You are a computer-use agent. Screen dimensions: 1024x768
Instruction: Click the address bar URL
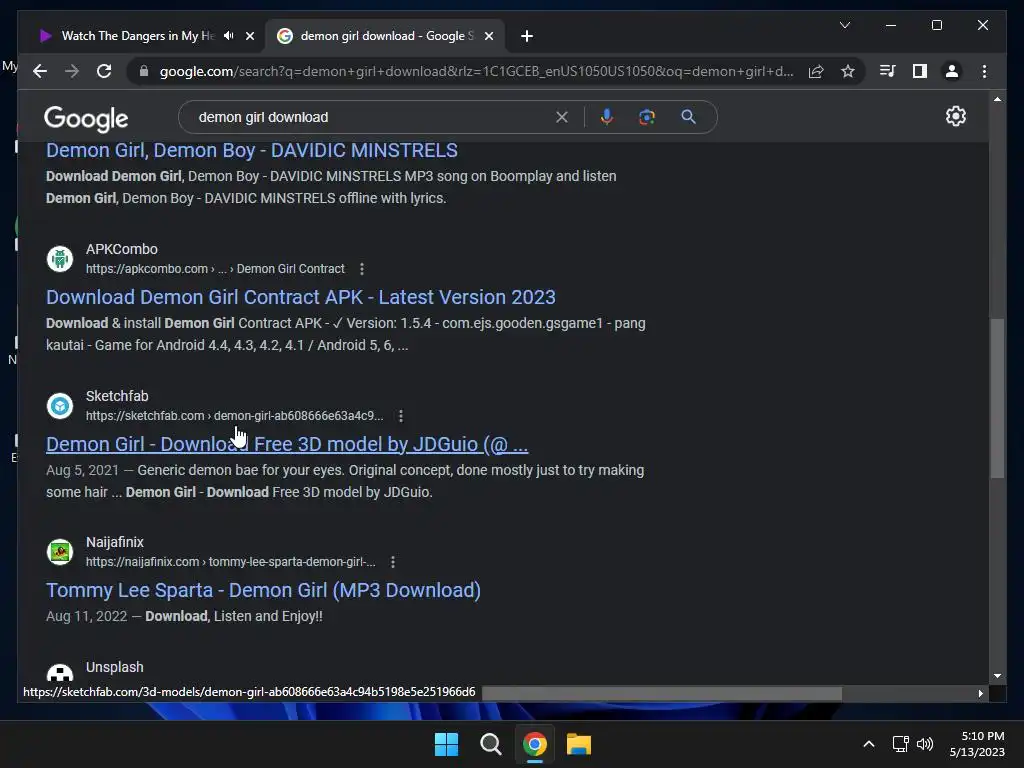[x=476, y=71]
